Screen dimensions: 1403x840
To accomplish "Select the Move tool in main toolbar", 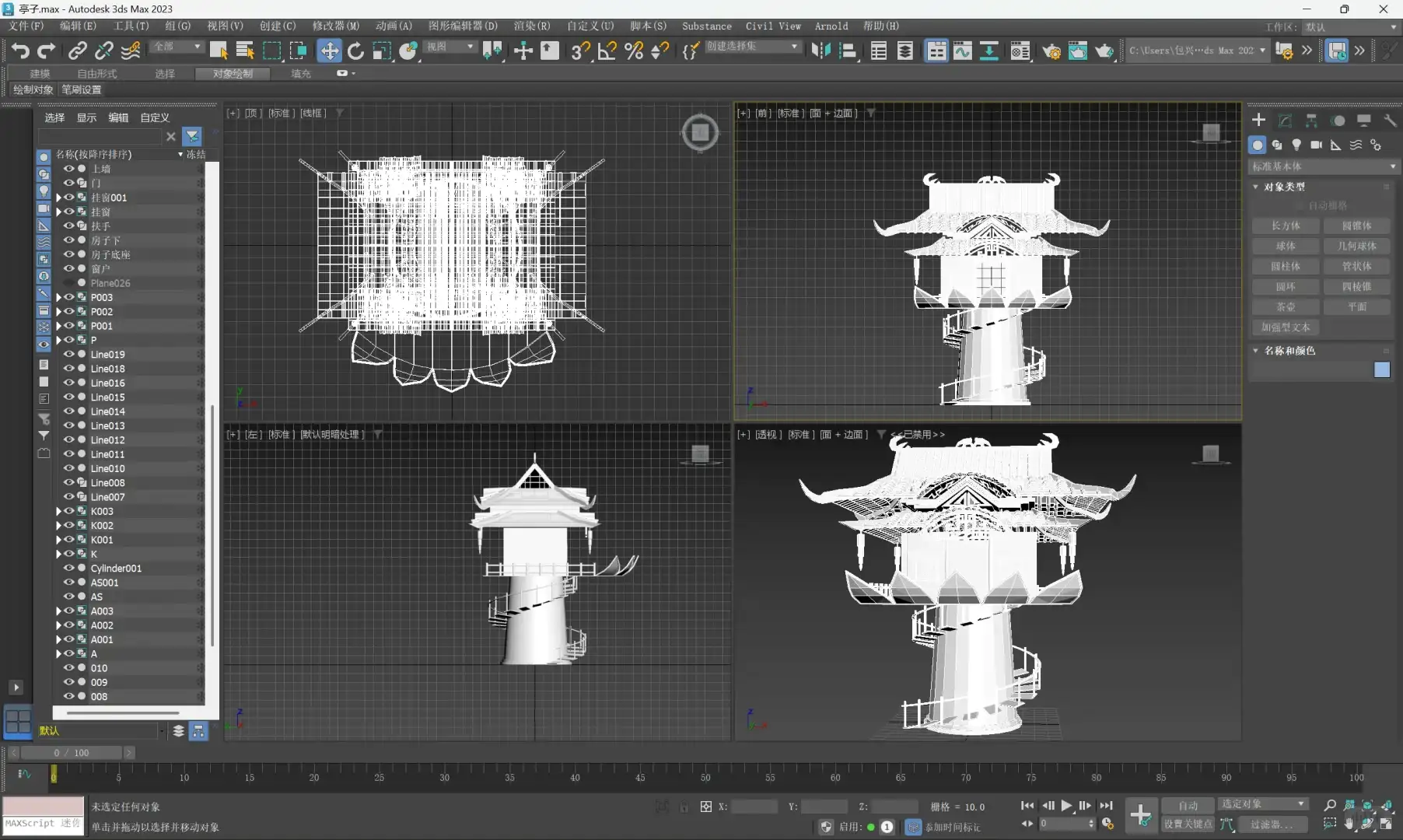I will click(x=329, y=51).
